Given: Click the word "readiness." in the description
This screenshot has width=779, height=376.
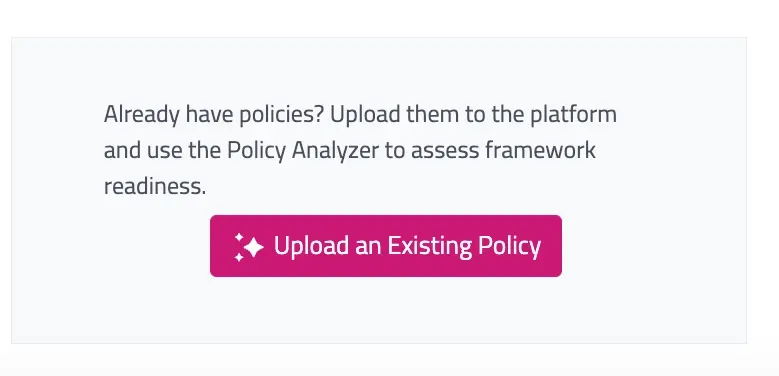Looking at the screenshot, I should pos(155,187).
